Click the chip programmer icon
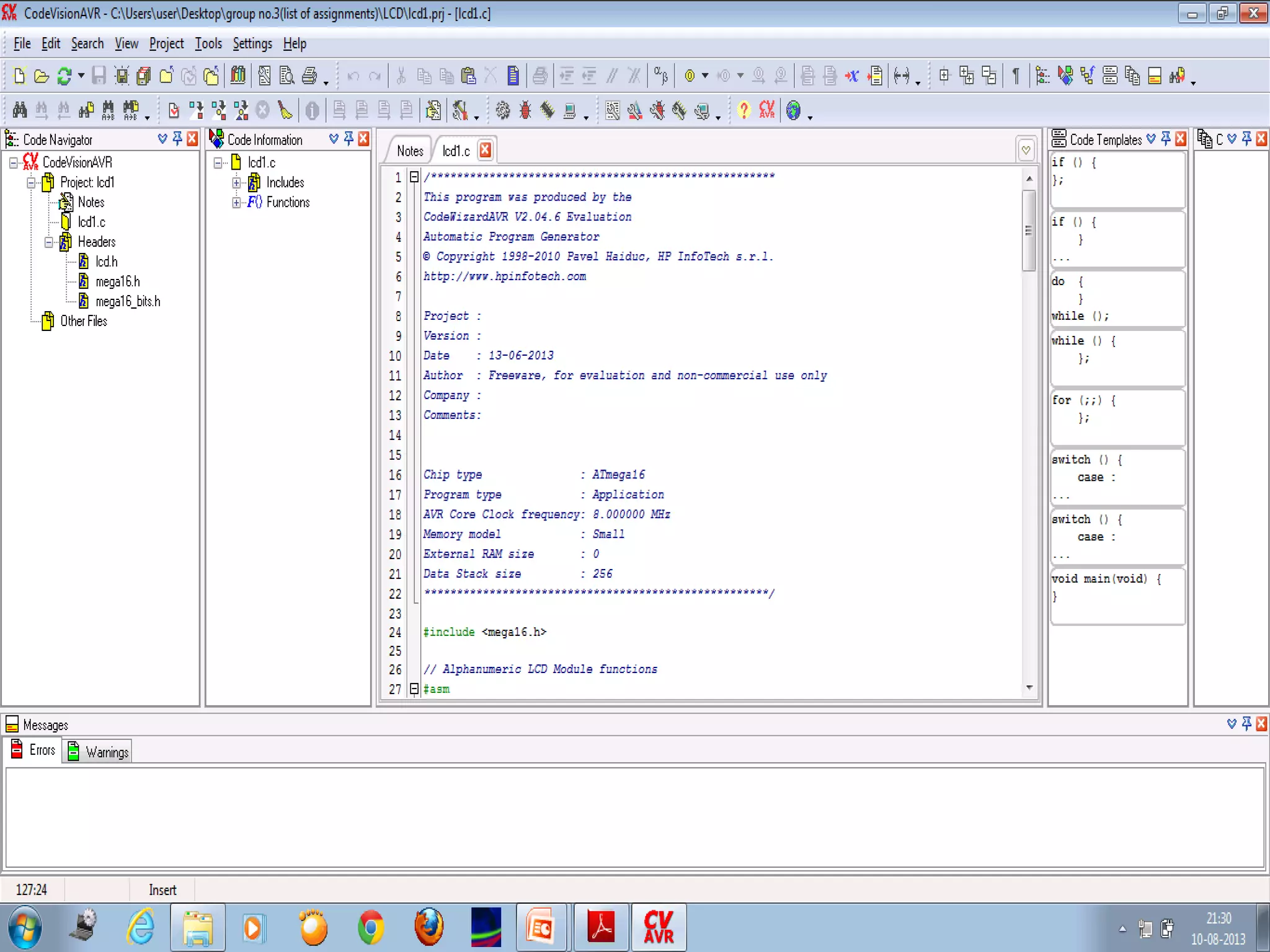 [547, 110]
